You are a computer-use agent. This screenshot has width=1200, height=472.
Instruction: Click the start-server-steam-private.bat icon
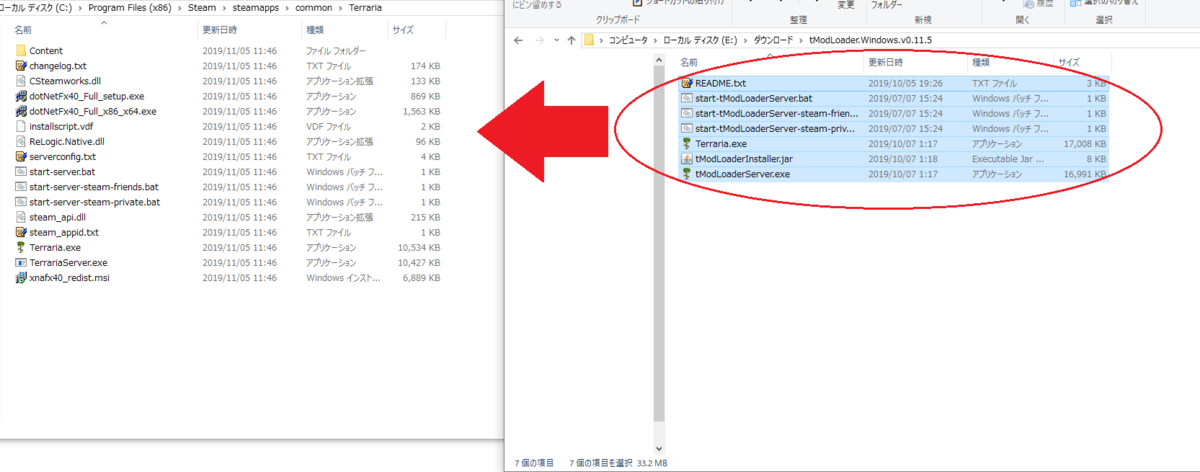coord(21,202)
